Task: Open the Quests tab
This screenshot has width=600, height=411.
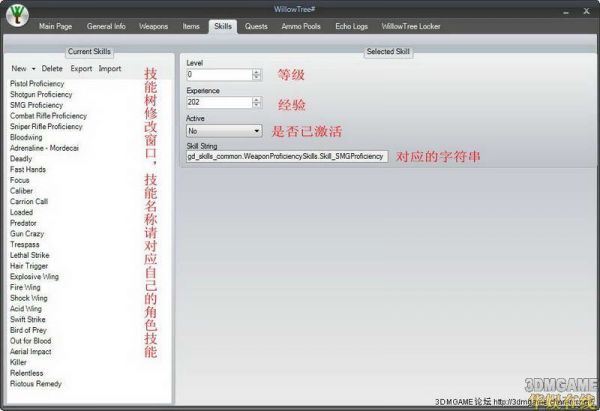Action: [256, 25]
